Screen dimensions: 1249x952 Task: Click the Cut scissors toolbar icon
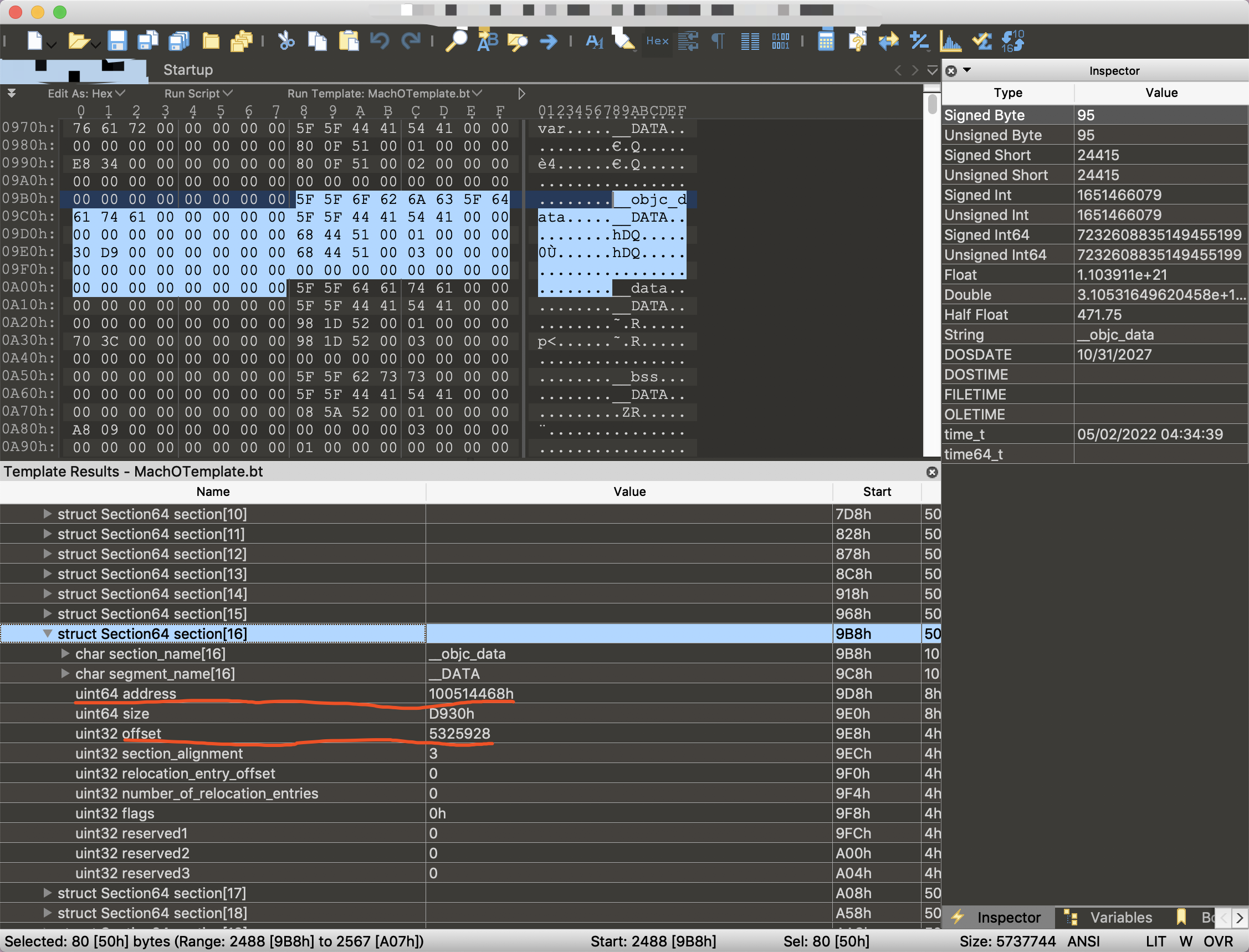point(286,41)
